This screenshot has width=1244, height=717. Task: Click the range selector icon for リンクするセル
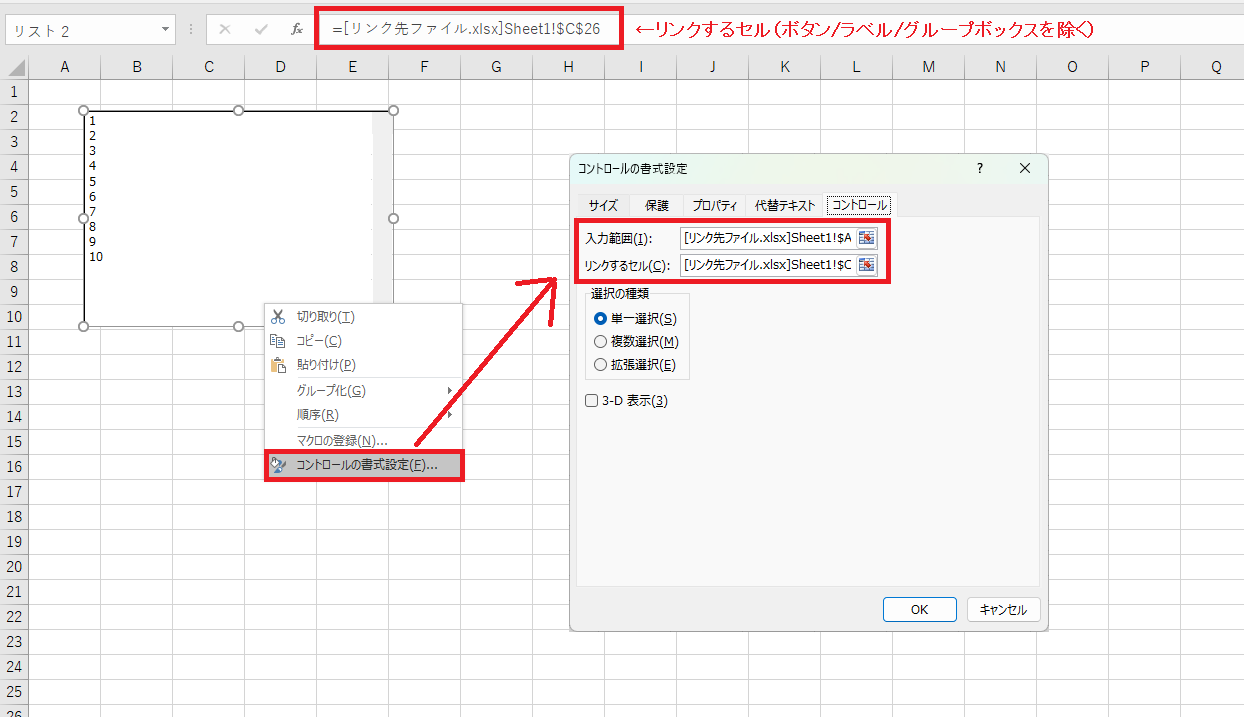868,266
